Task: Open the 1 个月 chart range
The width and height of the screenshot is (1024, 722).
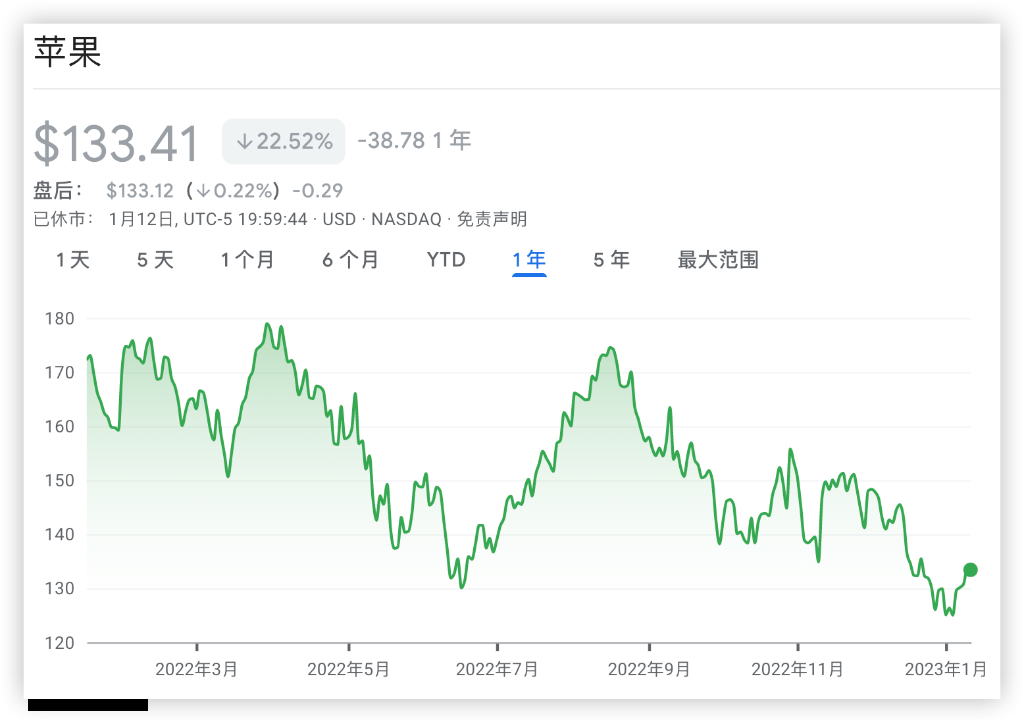Action: tap(248, 260)
